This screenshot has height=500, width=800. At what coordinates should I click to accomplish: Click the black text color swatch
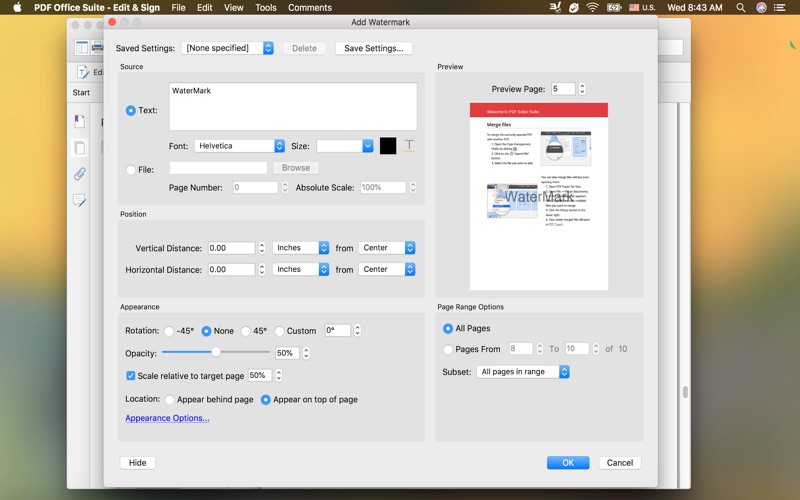[388, 146]
